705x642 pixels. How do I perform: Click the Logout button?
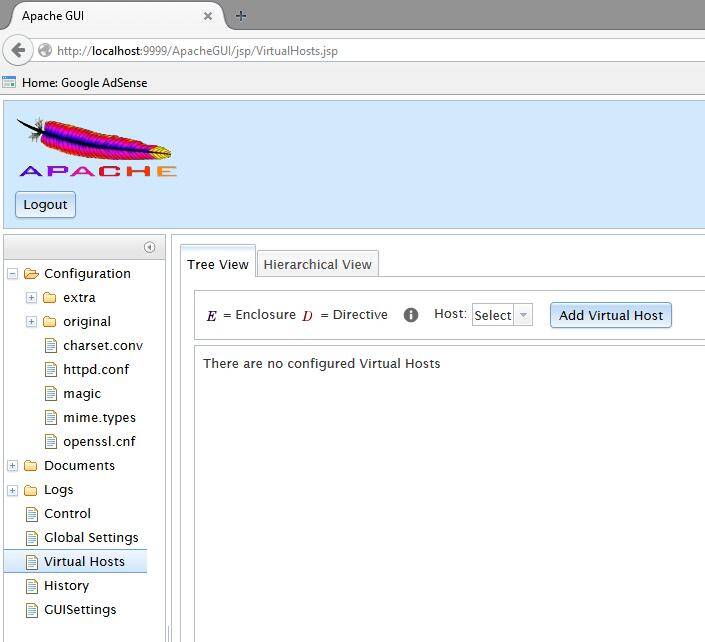(x=45, y=205)
